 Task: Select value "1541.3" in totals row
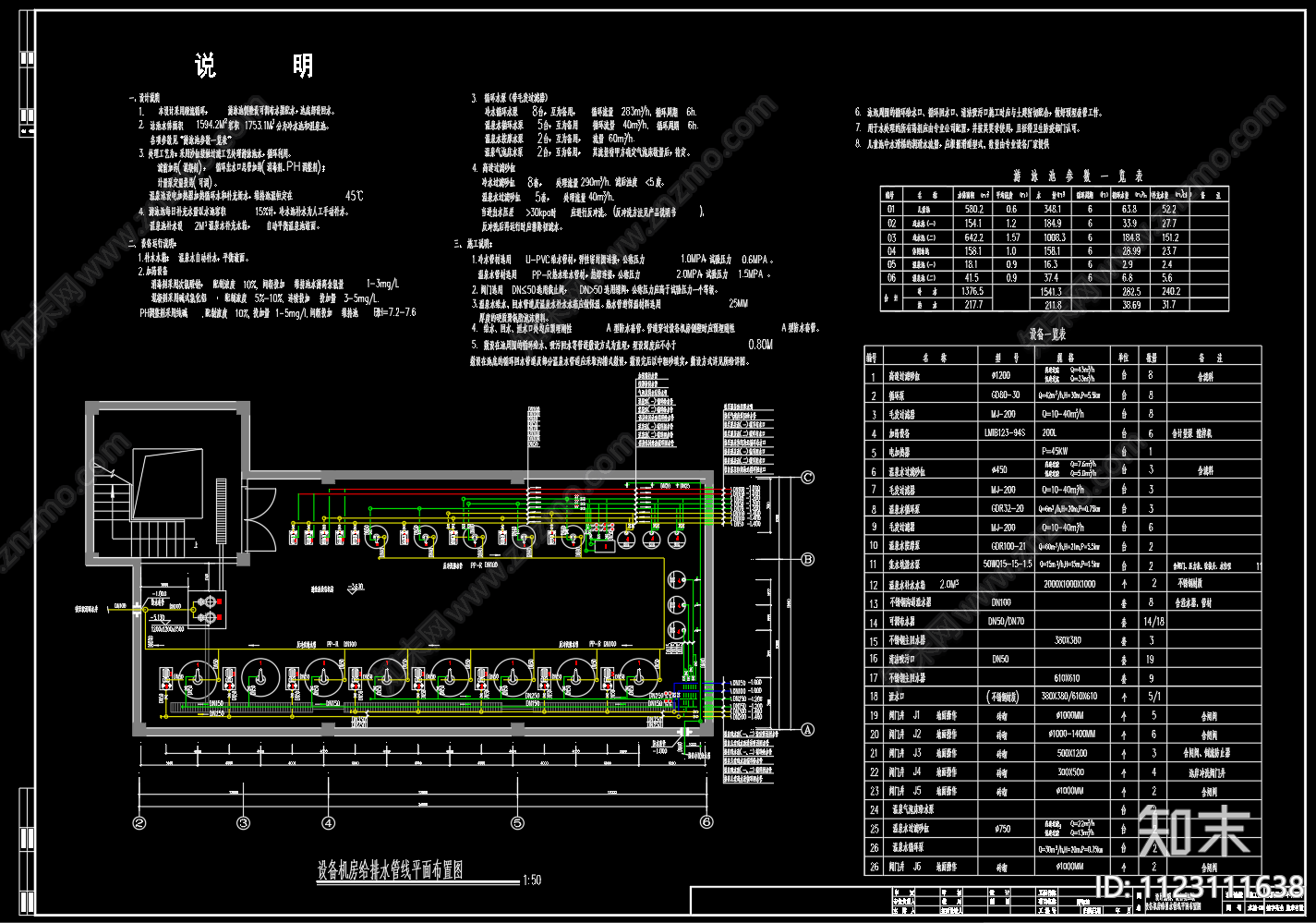click(x=1053, y=292)
